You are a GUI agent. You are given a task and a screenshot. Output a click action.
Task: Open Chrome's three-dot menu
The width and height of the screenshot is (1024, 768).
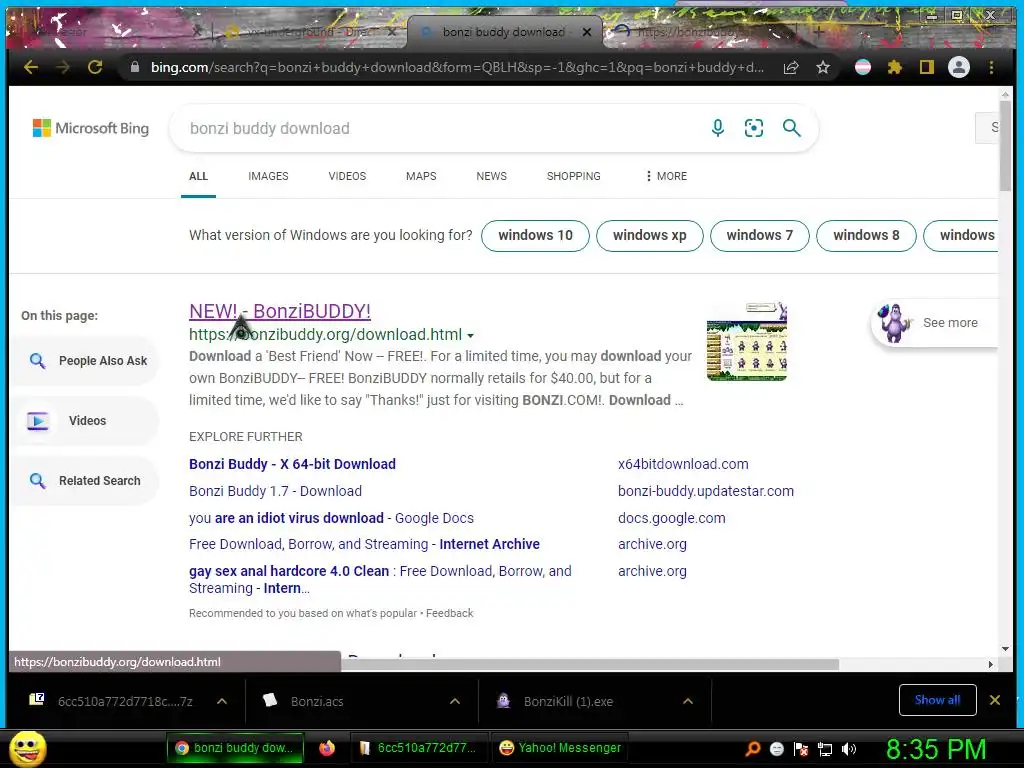pyautogui.click(x=991, y=67)
